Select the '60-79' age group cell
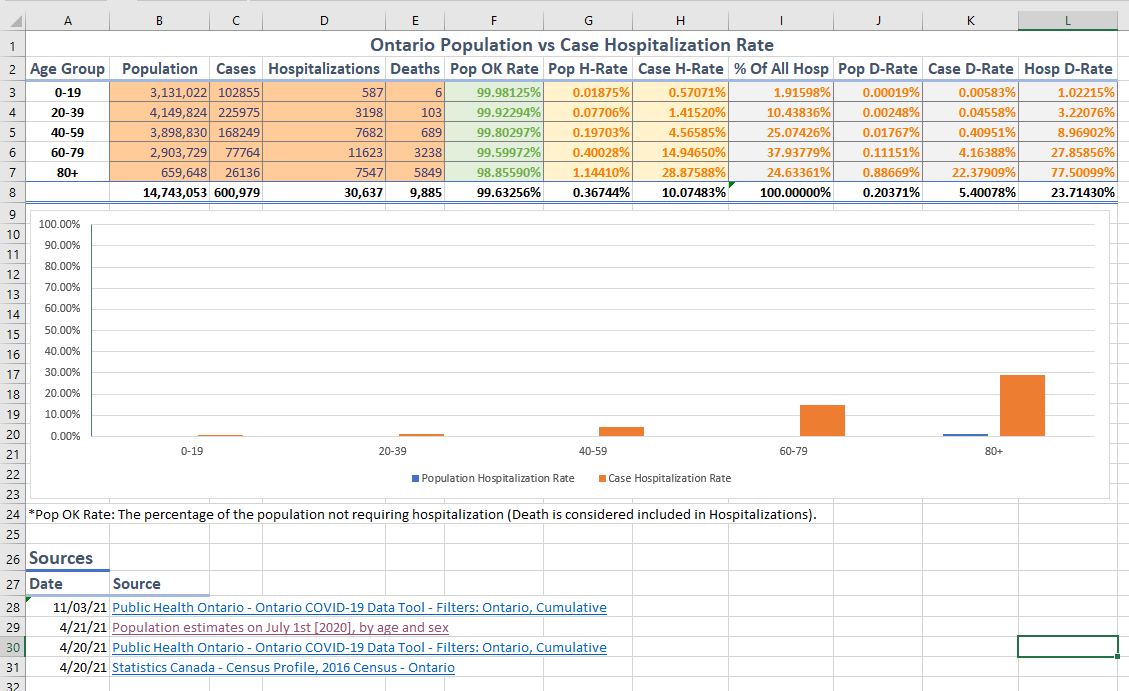Screen dimensions: 1129x691 [68, 153]
